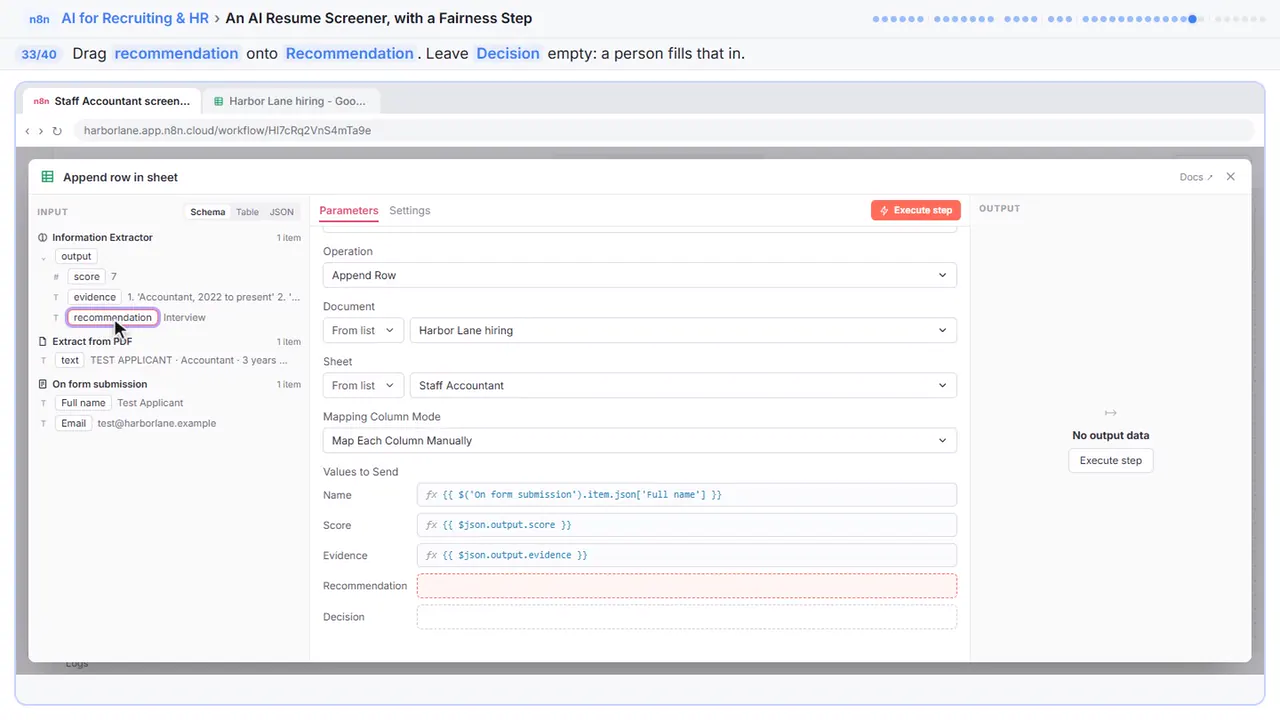The width and height of the screenshot is (1280, 720).
Task: Select the Email field pill
Action: click(x=74, y=423)
